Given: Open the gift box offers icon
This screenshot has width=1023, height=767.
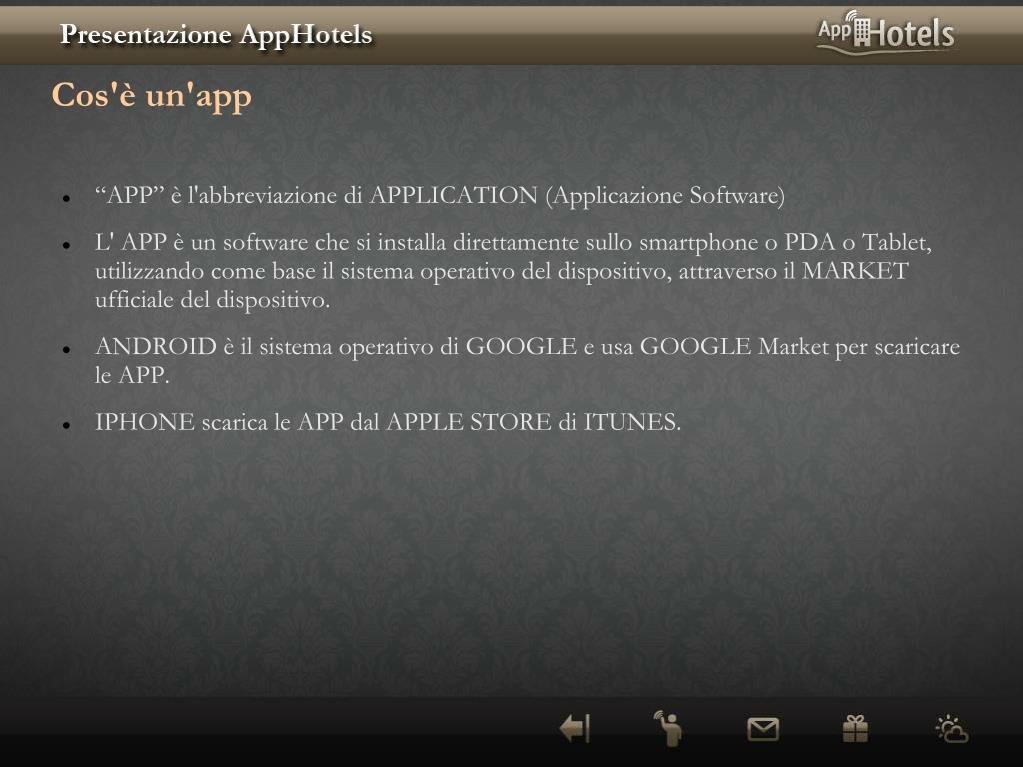Looking at the screenshot, I should click(855, 729).
